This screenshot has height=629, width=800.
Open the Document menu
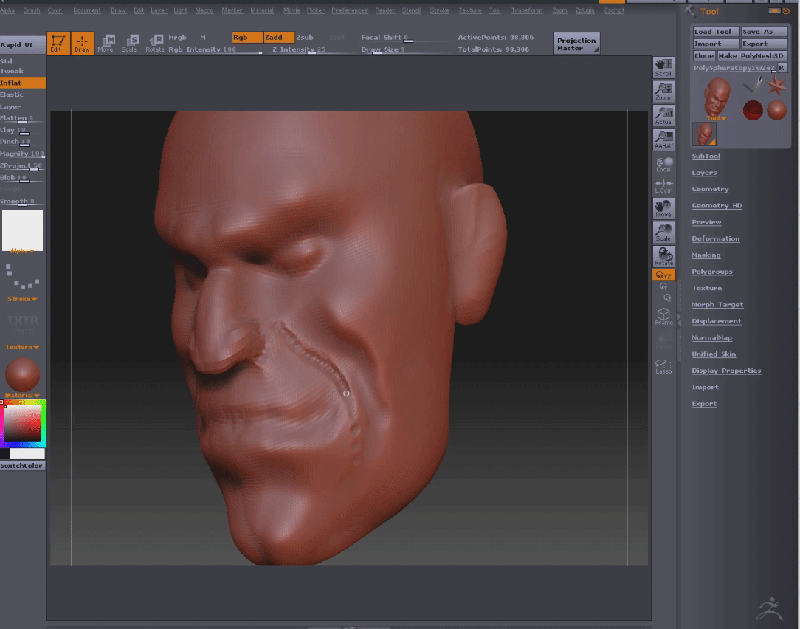87,10
